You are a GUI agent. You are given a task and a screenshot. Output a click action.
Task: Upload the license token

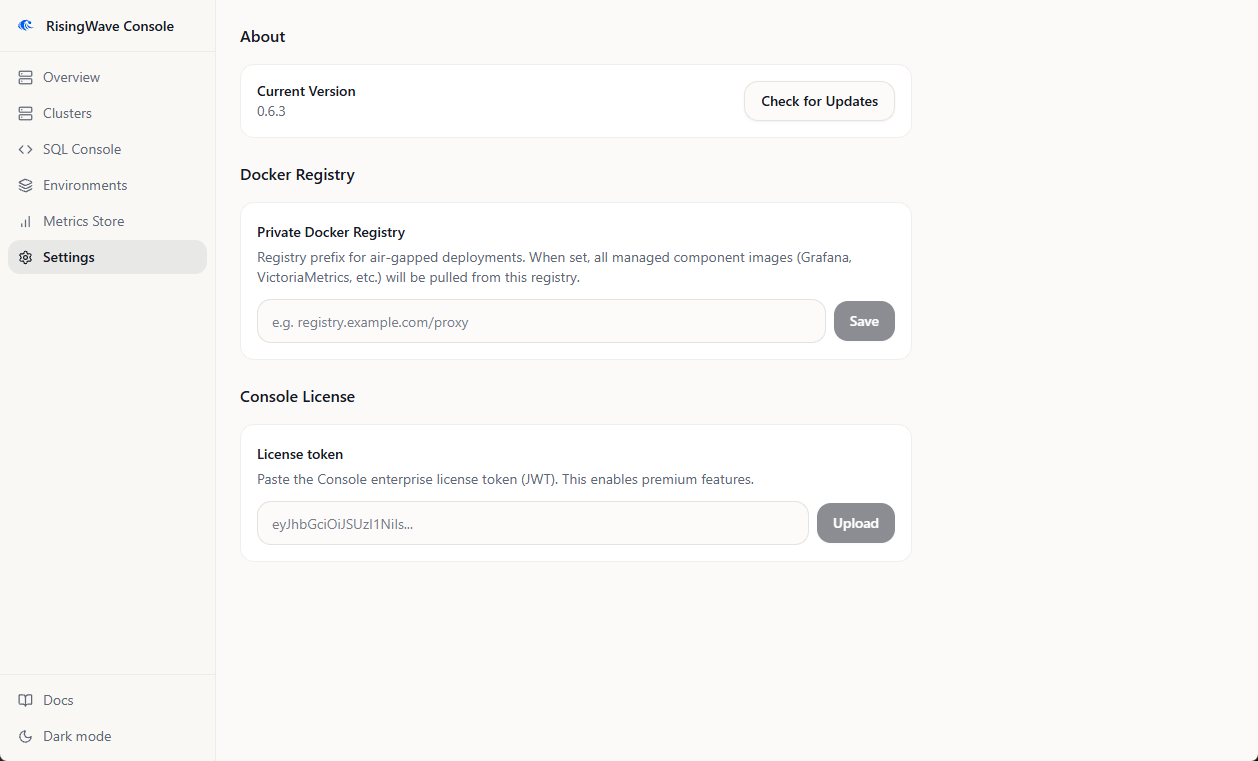tap(855, 523)
